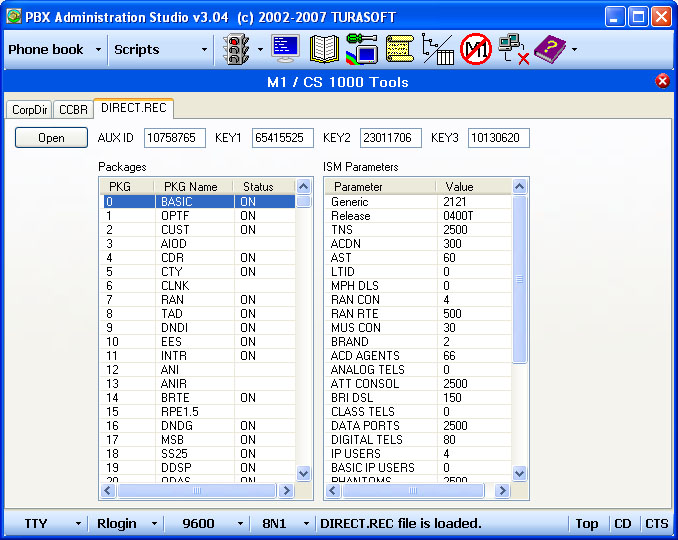
Task: Select the BASIC package row
Action: pos(198,201)
